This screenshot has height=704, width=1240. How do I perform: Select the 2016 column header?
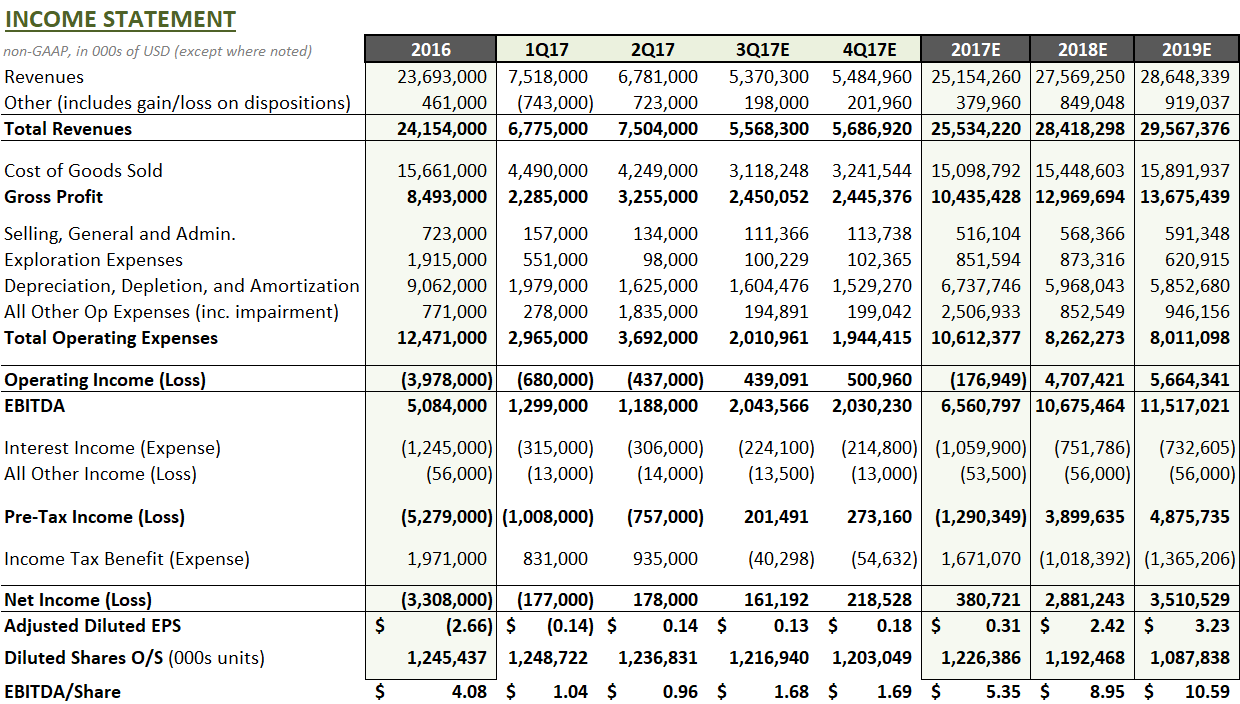pos(429,48)
